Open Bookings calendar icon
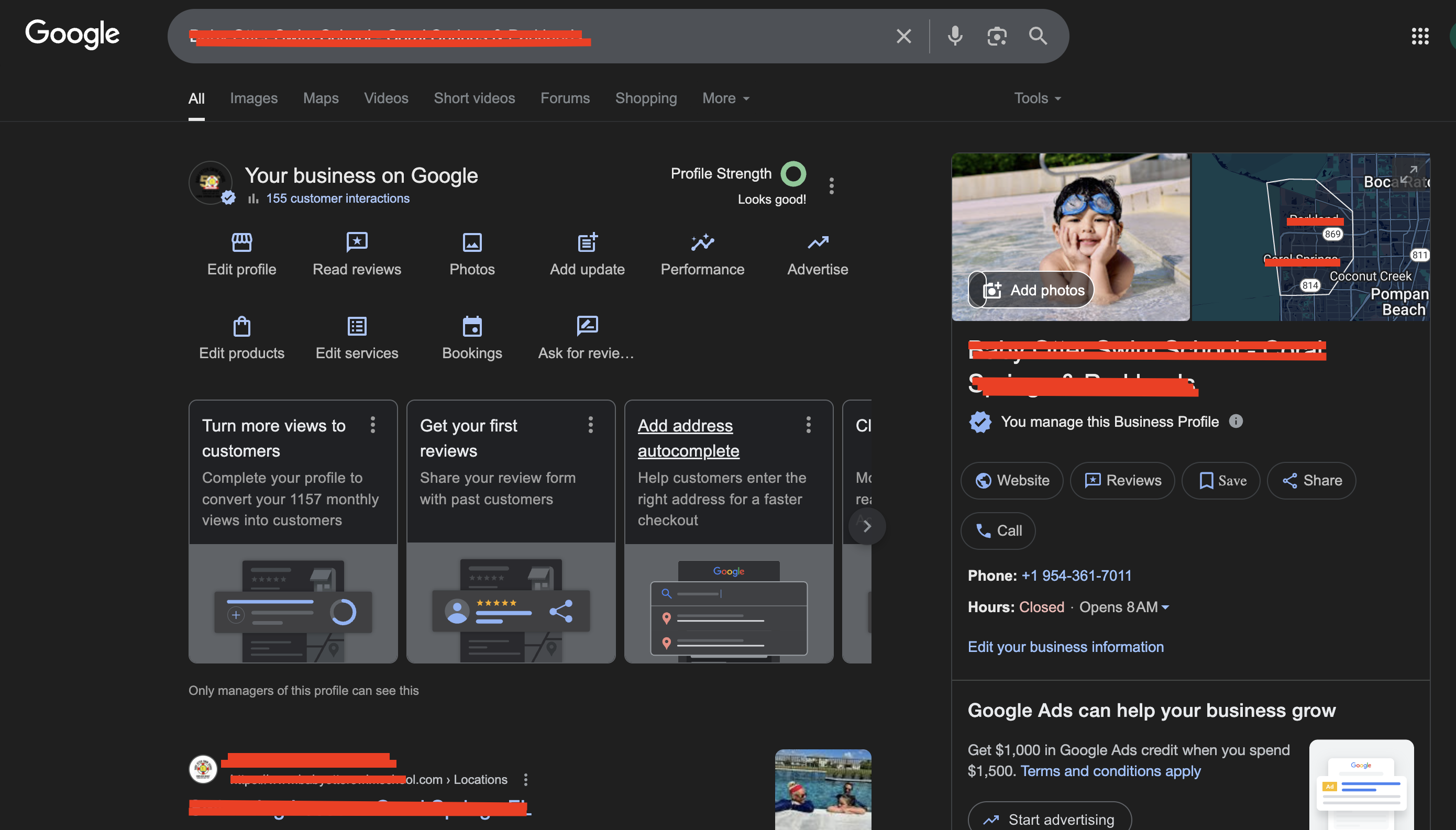Screen dimensions: 1456x830 pos(472,326)
